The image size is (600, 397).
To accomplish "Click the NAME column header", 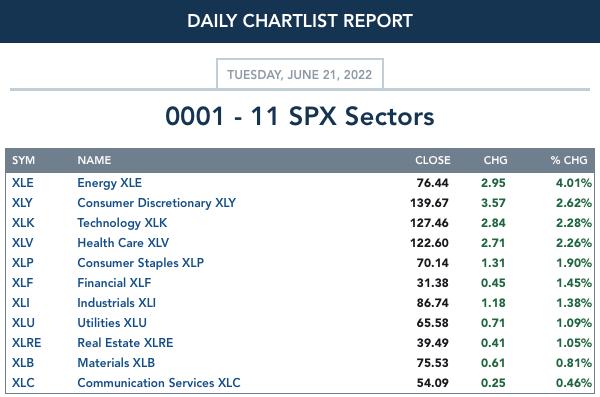I will (x=94, y=160).
